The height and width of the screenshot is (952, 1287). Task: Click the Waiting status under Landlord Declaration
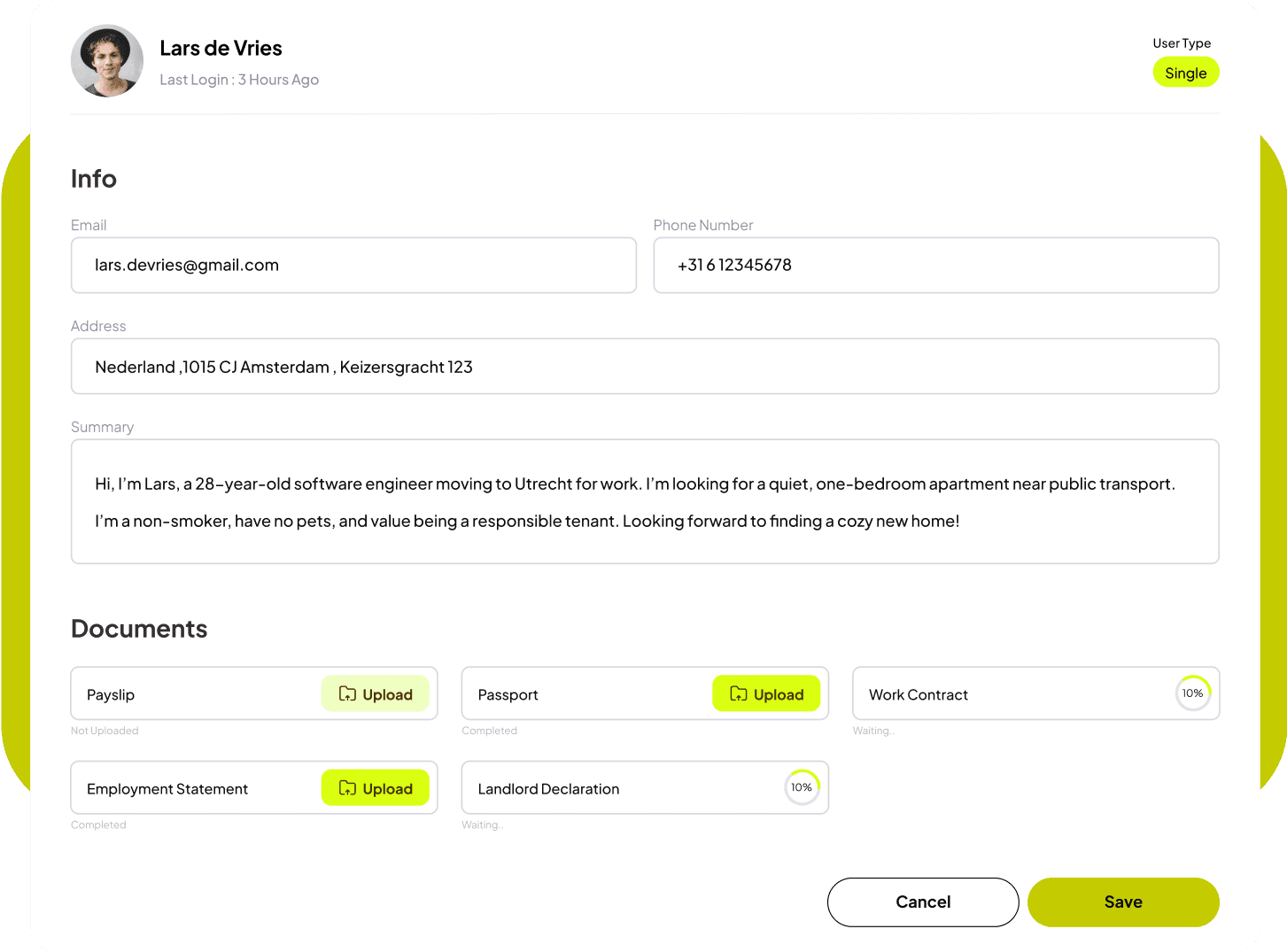pos(483,824)
